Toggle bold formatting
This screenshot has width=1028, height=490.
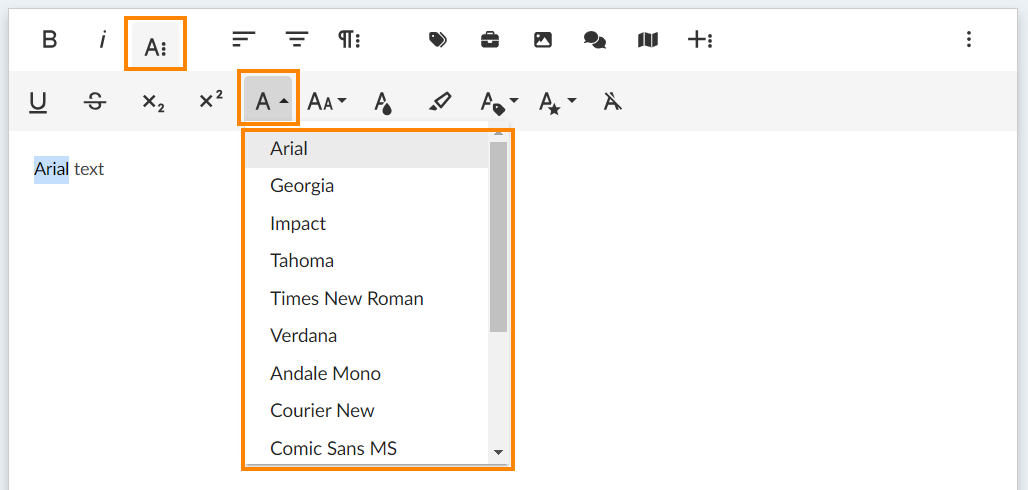[49, 40]
